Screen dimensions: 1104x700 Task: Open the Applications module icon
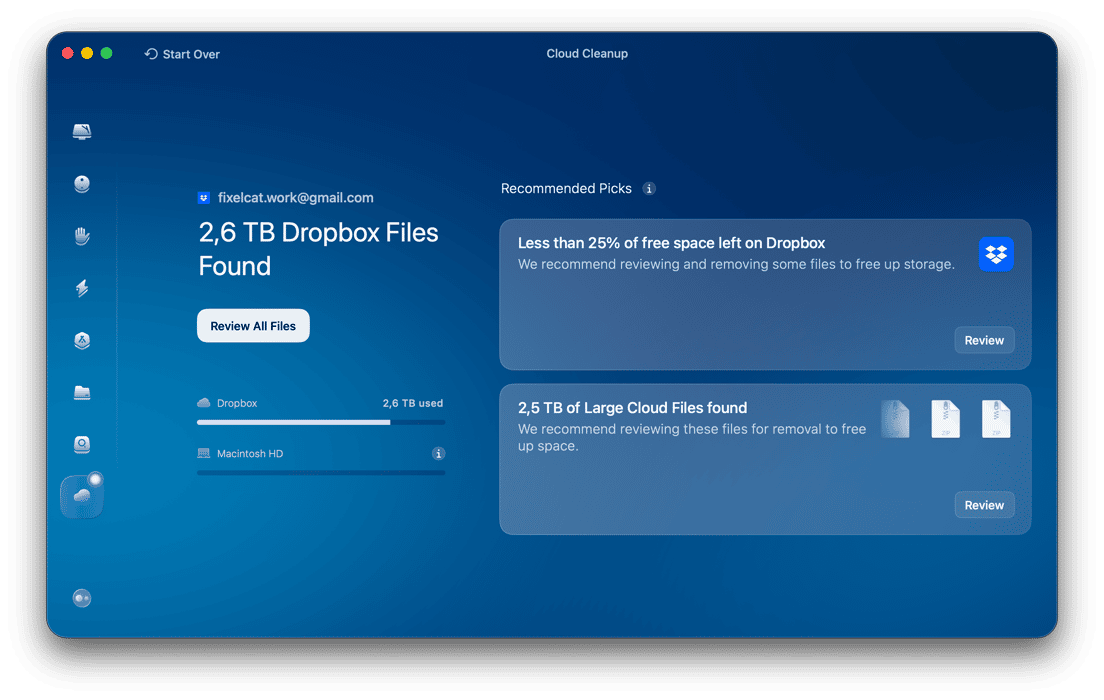click(82, 340)
